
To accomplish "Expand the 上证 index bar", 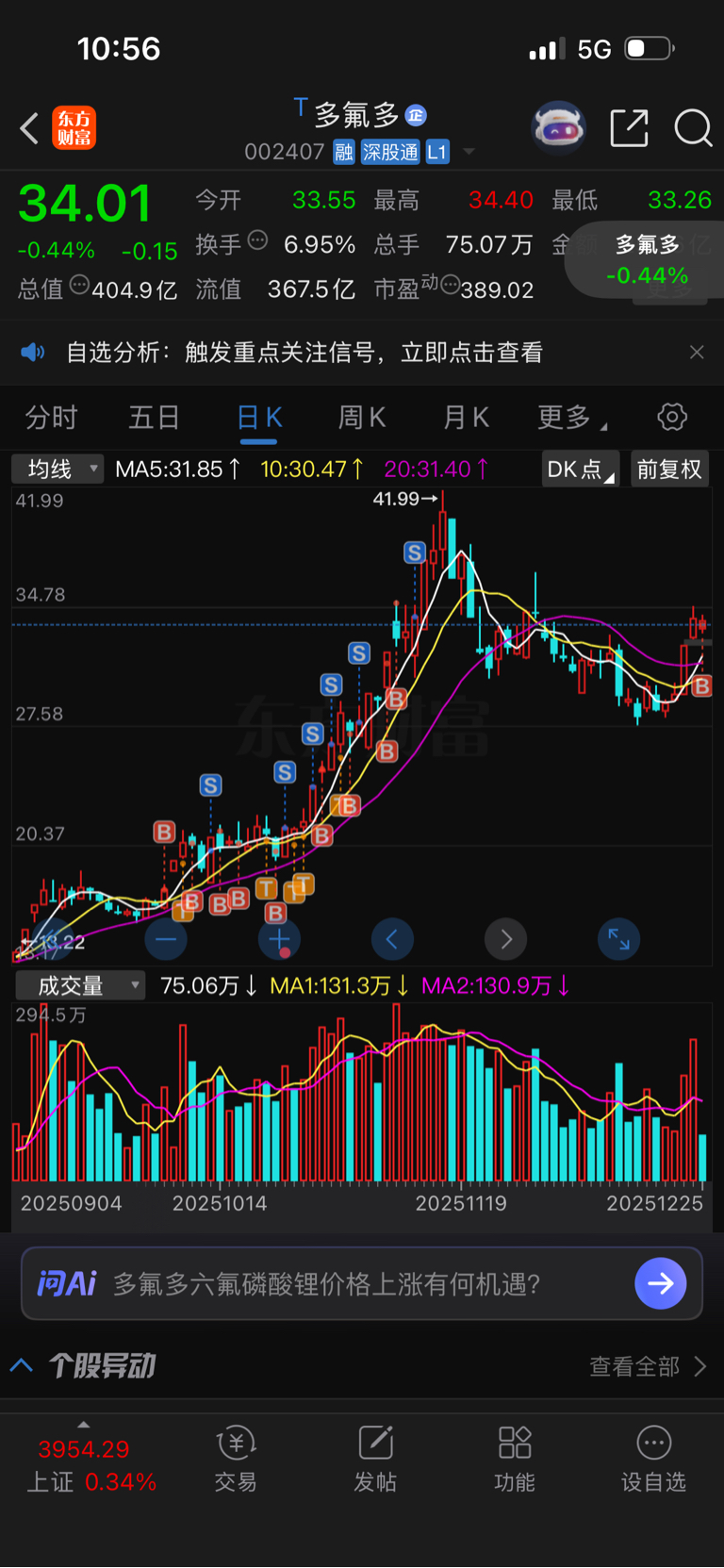I will click(x=83, y=1425).
